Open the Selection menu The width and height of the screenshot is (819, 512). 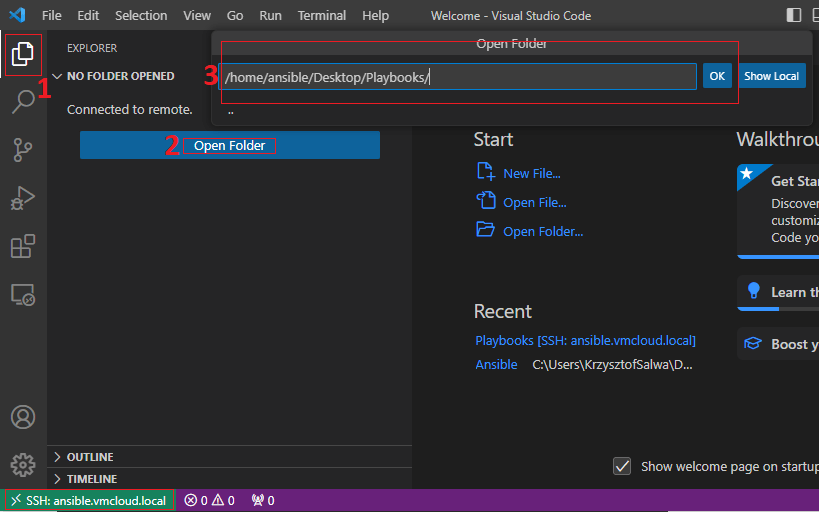[141, 16]
